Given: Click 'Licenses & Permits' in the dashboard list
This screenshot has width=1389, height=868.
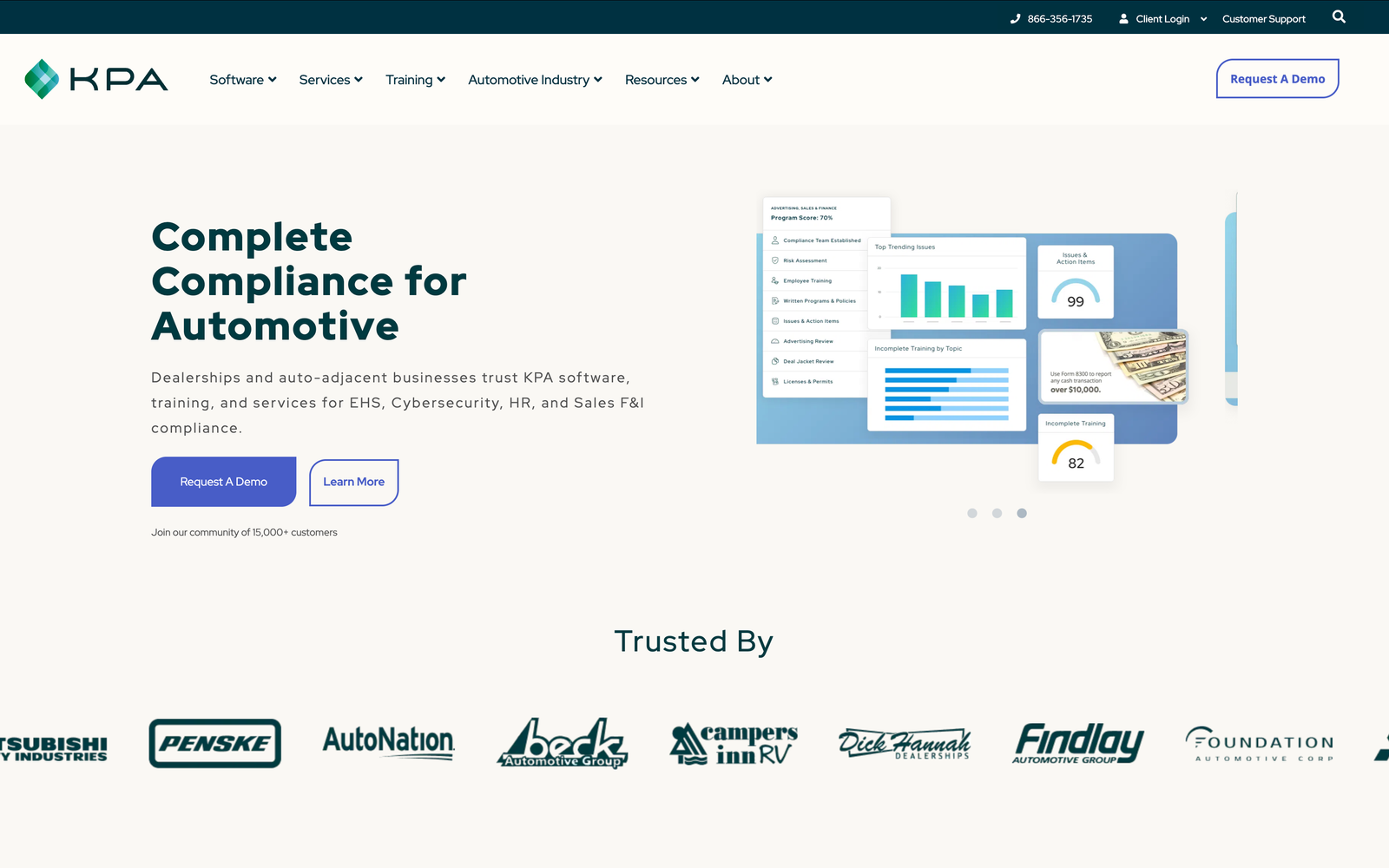Looking at the screenshot, I should (x=807, y=381).
